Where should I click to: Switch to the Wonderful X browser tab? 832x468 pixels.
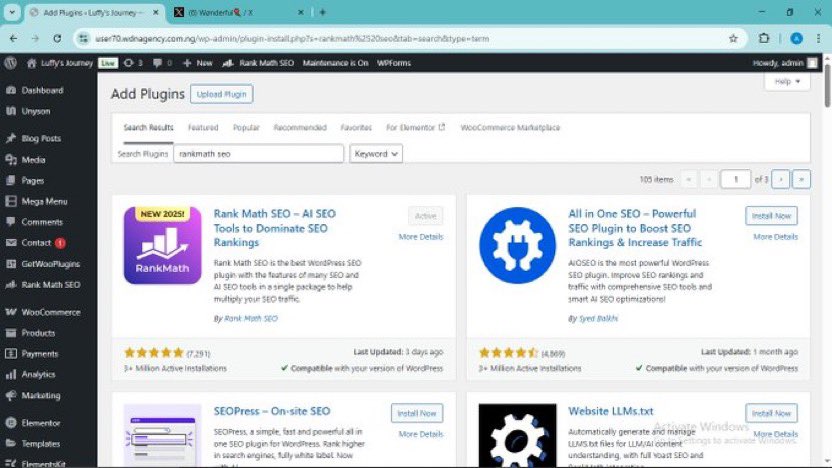click(x=239, y=12)
